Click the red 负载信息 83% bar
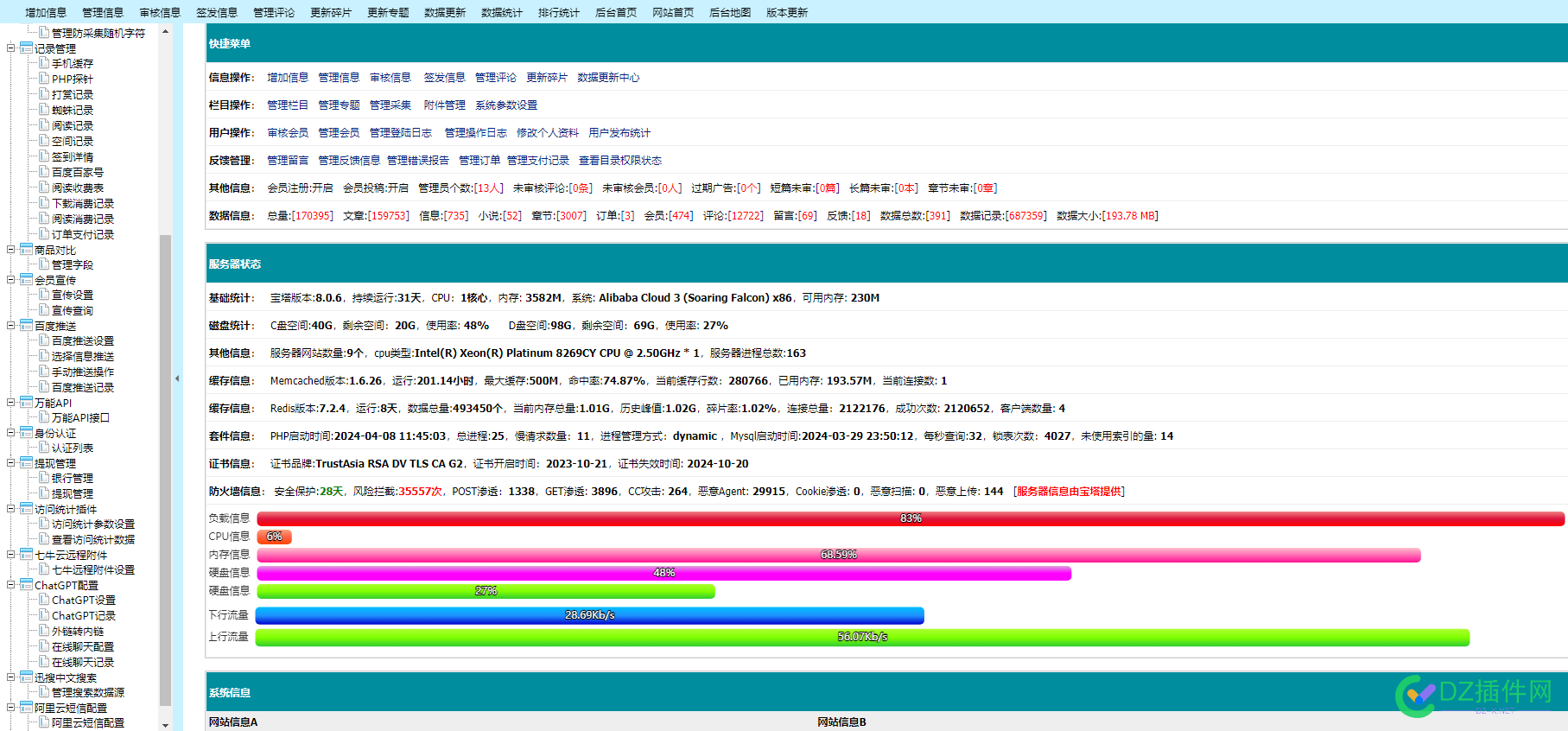Viewport: 1568px width, 731px height. tap(911, 518)
